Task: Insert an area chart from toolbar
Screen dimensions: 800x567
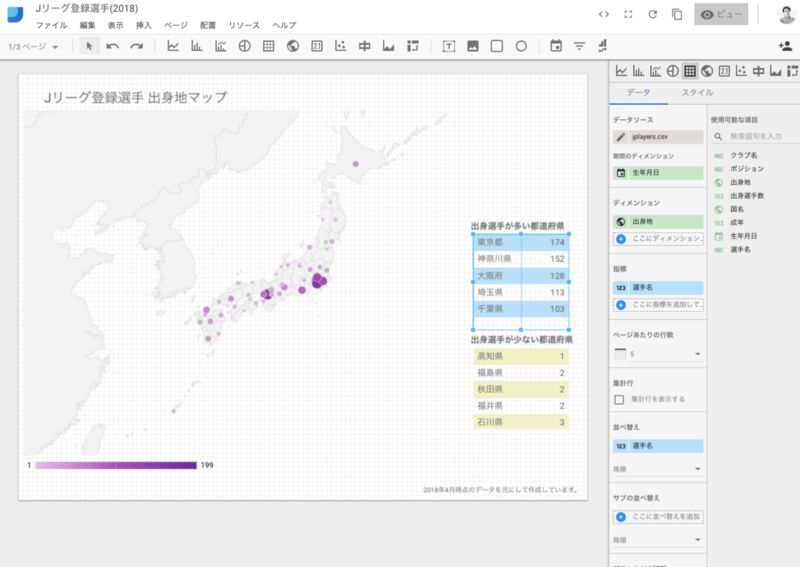Action: pos(388,46)
